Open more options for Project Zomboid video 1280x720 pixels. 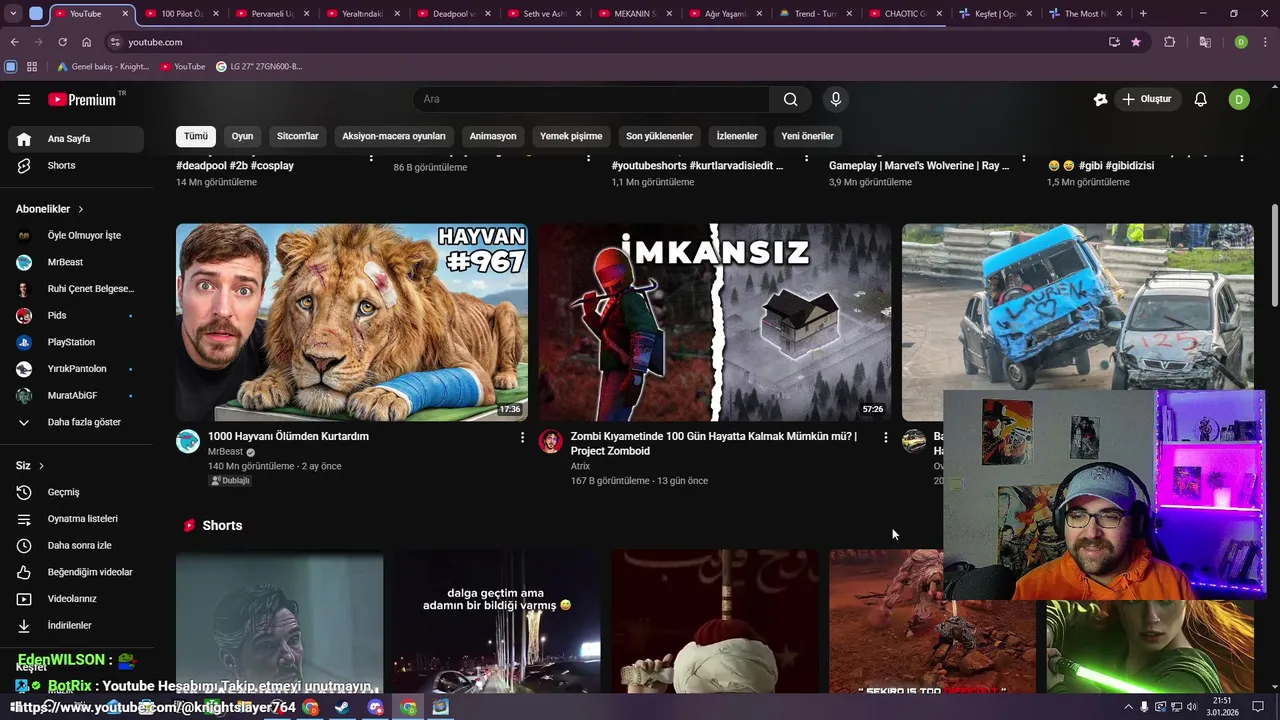tap(885, 437)
